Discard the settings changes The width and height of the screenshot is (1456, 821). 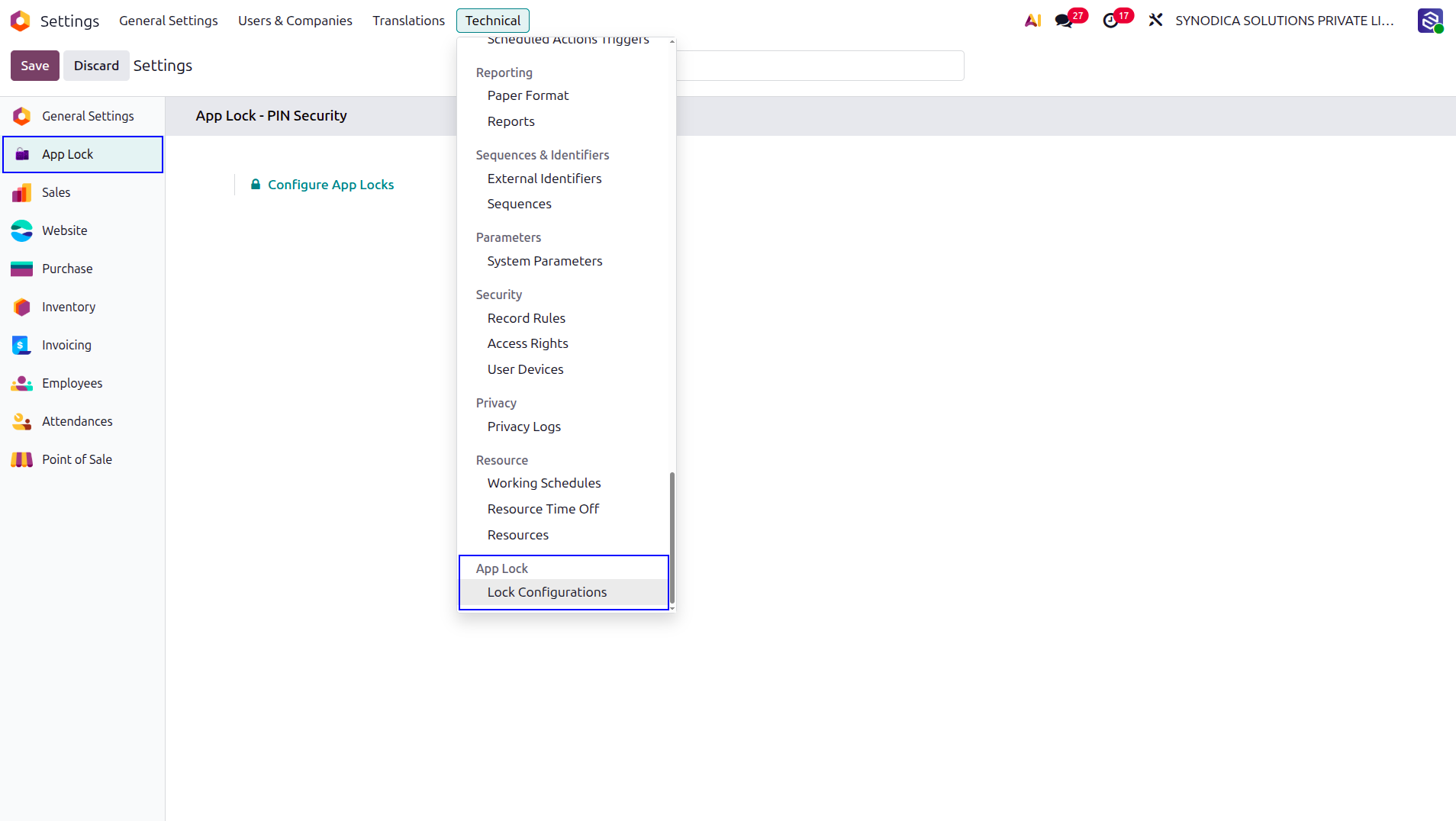click(x=96, y=66)
